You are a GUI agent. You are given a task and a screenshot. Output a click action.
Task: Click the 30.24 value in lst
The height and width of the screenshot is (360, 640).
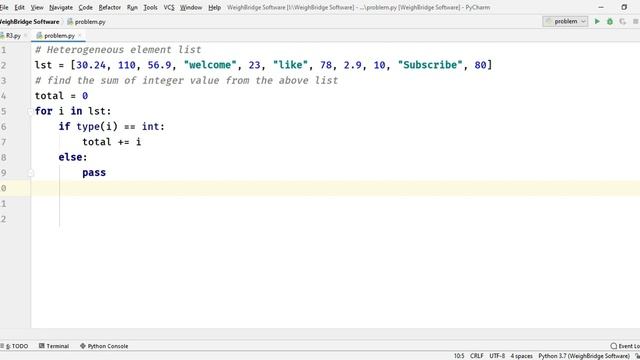(91, 65)
